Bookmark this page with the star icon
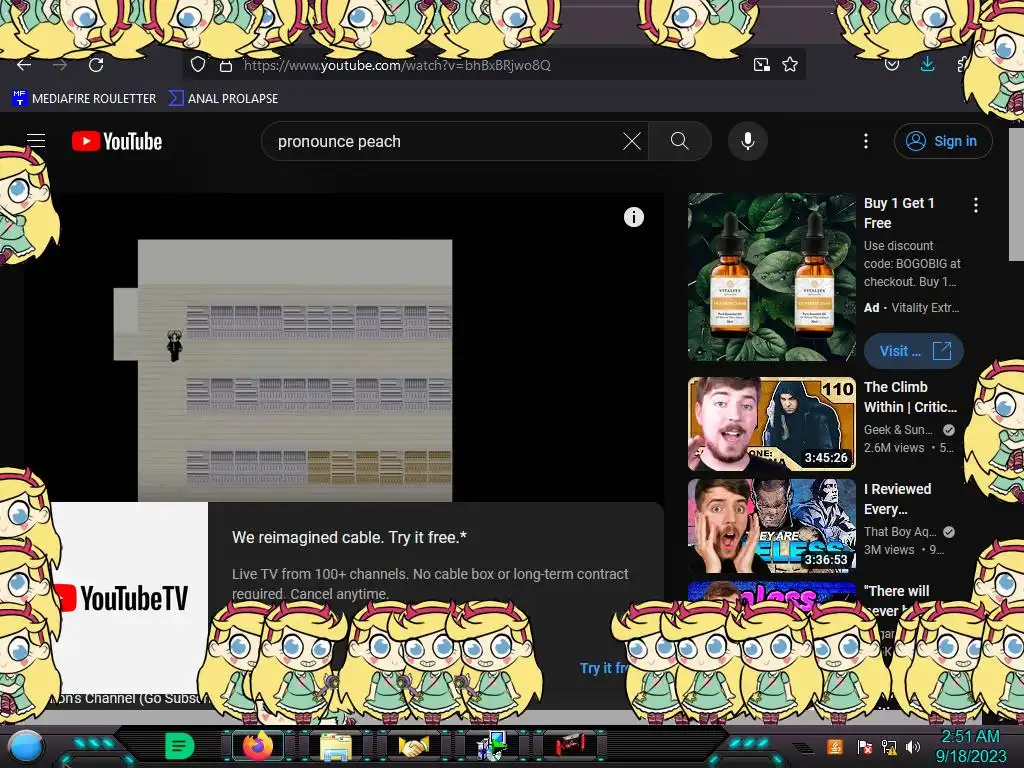 click(x=790, y=65)
